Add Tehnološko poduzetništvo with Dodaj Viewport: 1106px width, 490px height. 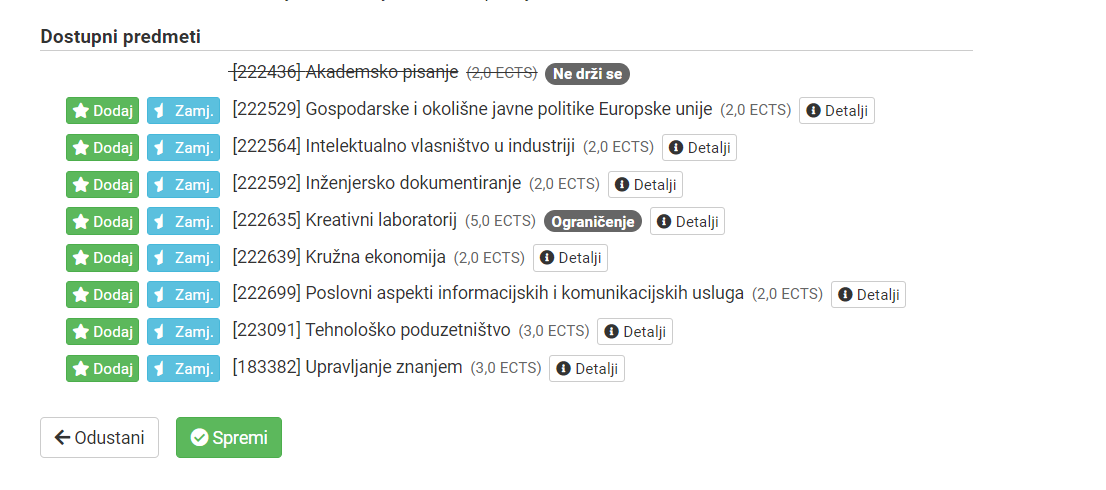pyautogui.click(x=102, y=331)
